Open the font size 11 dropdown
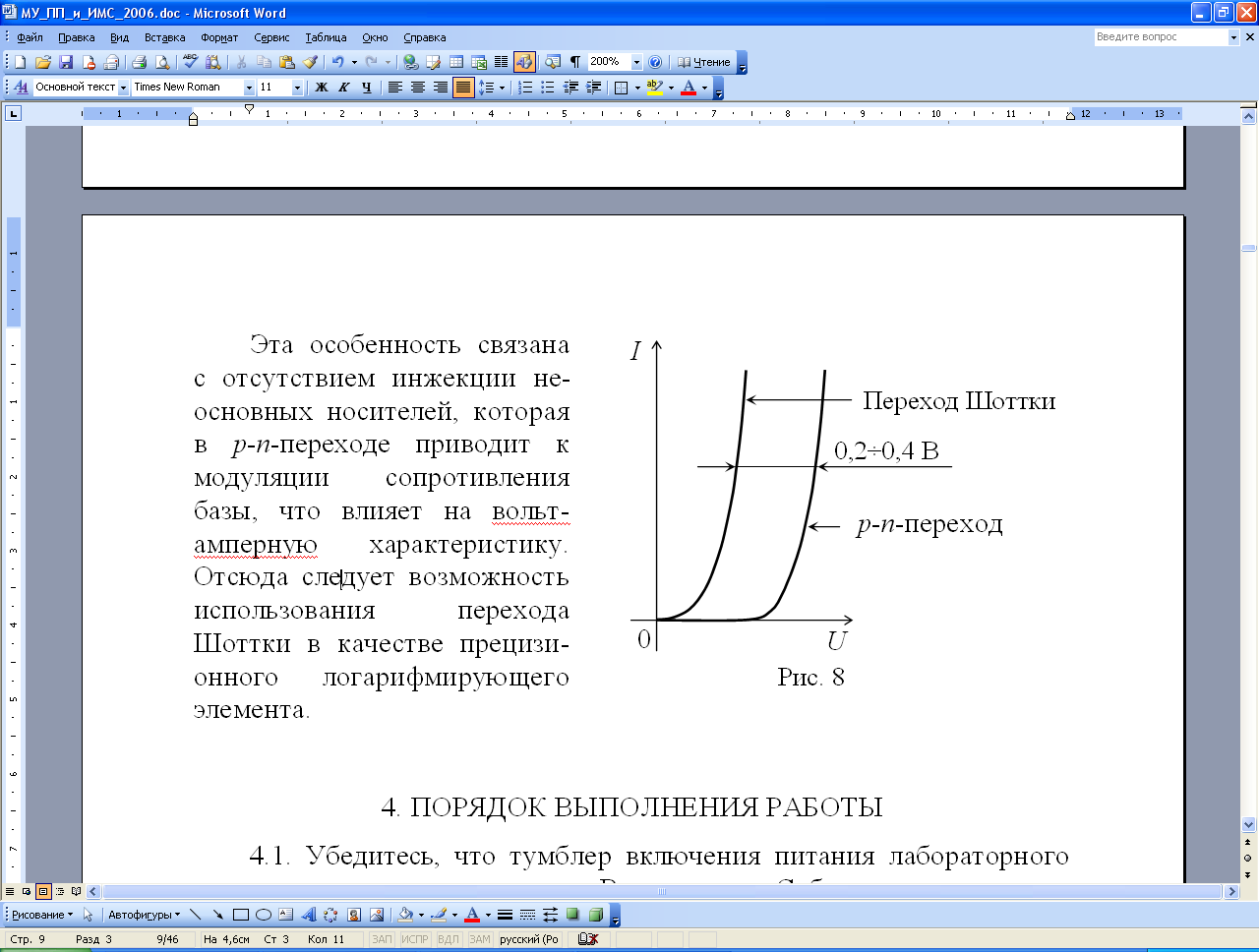The image size is (1259, 952). click(x=297, y=88)
